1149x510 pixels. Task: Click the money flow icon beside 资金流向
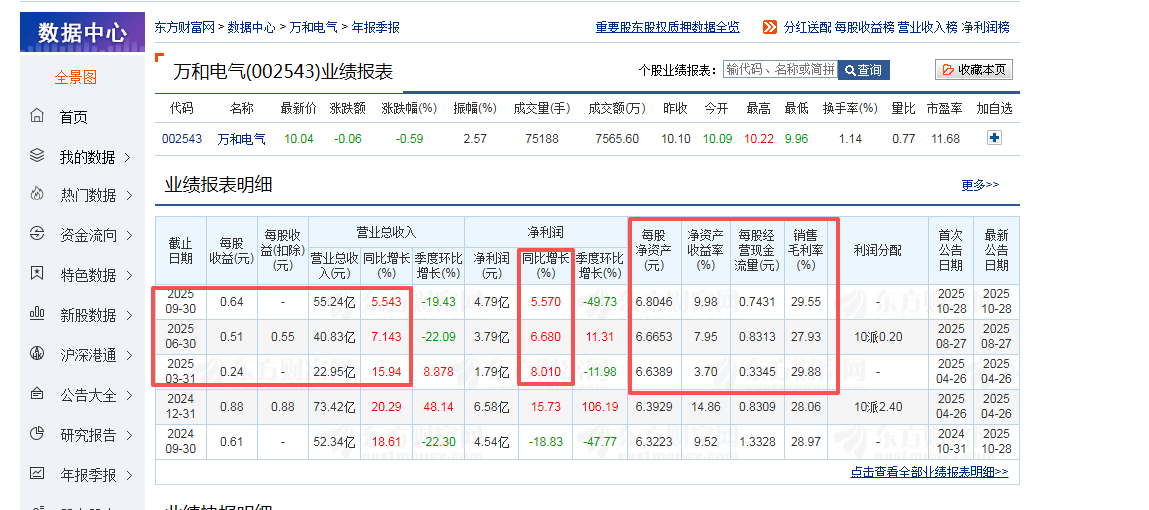point(37,234)
